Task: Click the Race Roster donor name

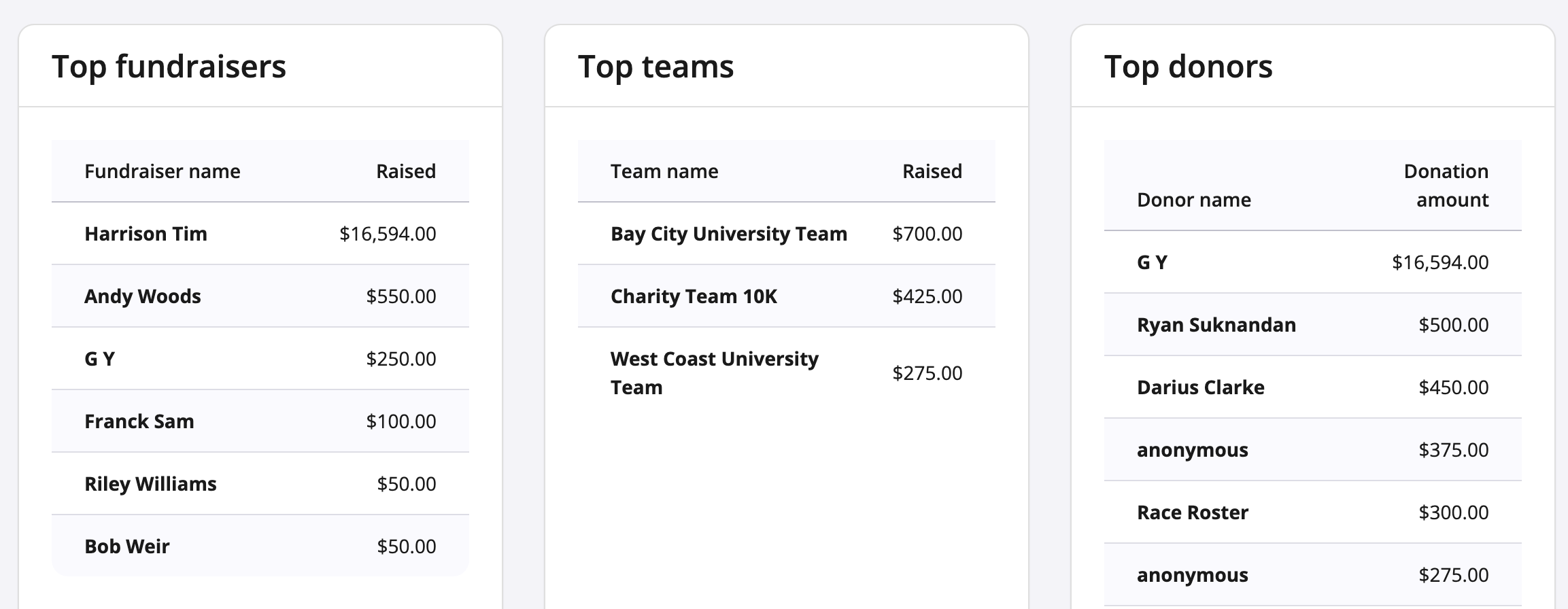Action: tap(1192, 512)
